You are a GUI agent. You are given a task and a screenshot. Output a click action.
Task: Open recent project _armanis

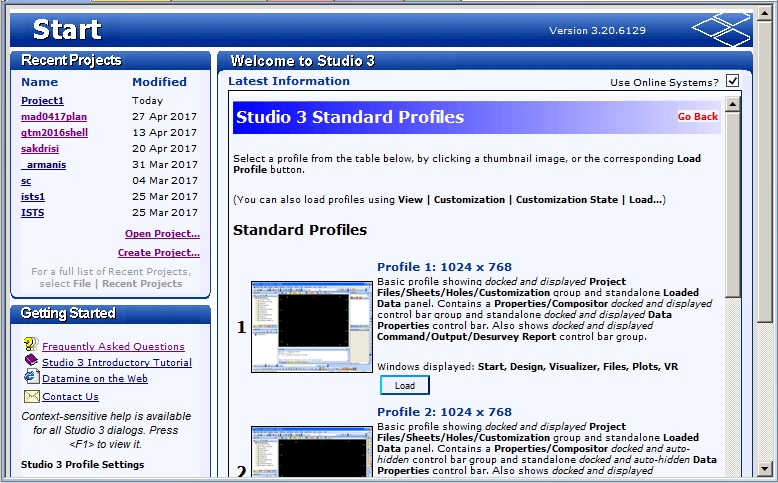pyautogui.click(x=43, y=164)
